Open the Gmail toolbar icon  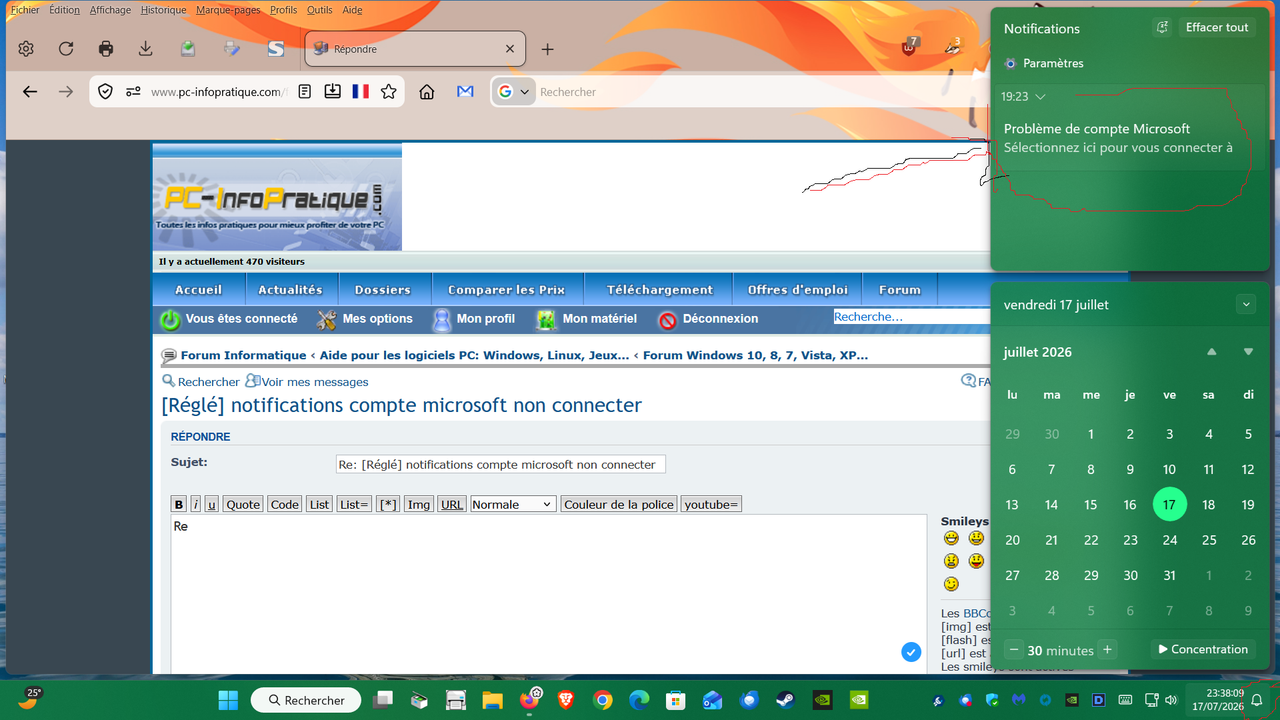tap(465, 92)
